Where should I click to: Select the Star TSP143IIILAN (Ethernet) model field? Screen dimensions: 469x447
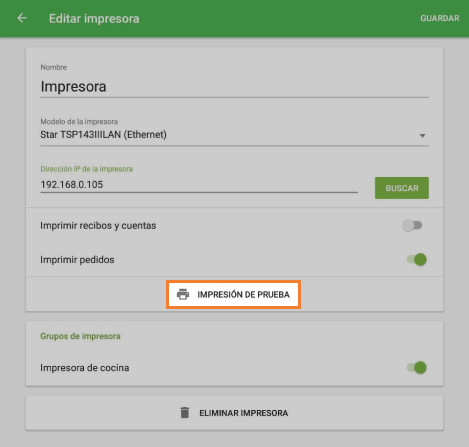pos(234,135)
